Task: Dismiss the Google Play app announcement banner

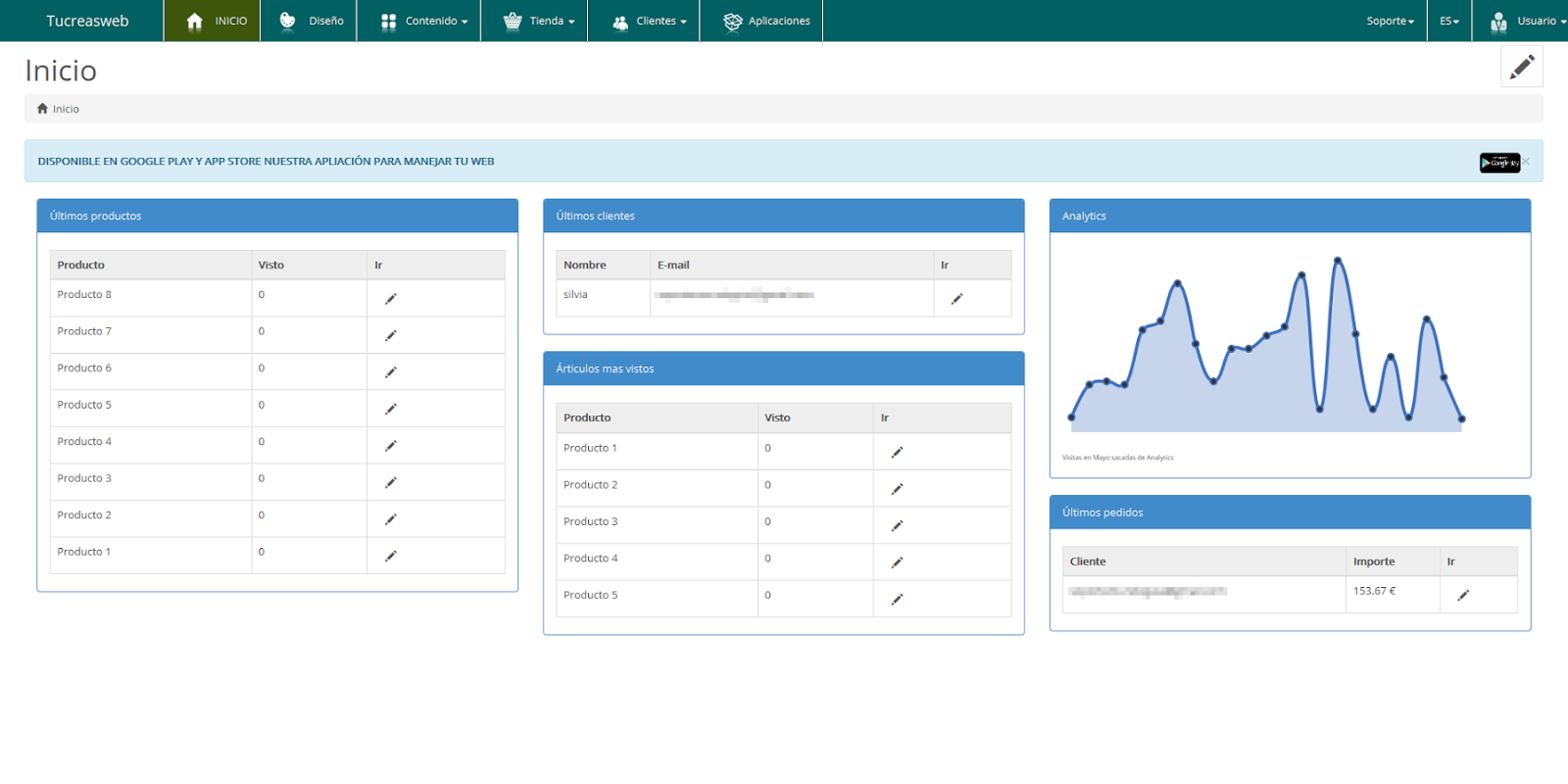Action: click(x=1526, y=162)
